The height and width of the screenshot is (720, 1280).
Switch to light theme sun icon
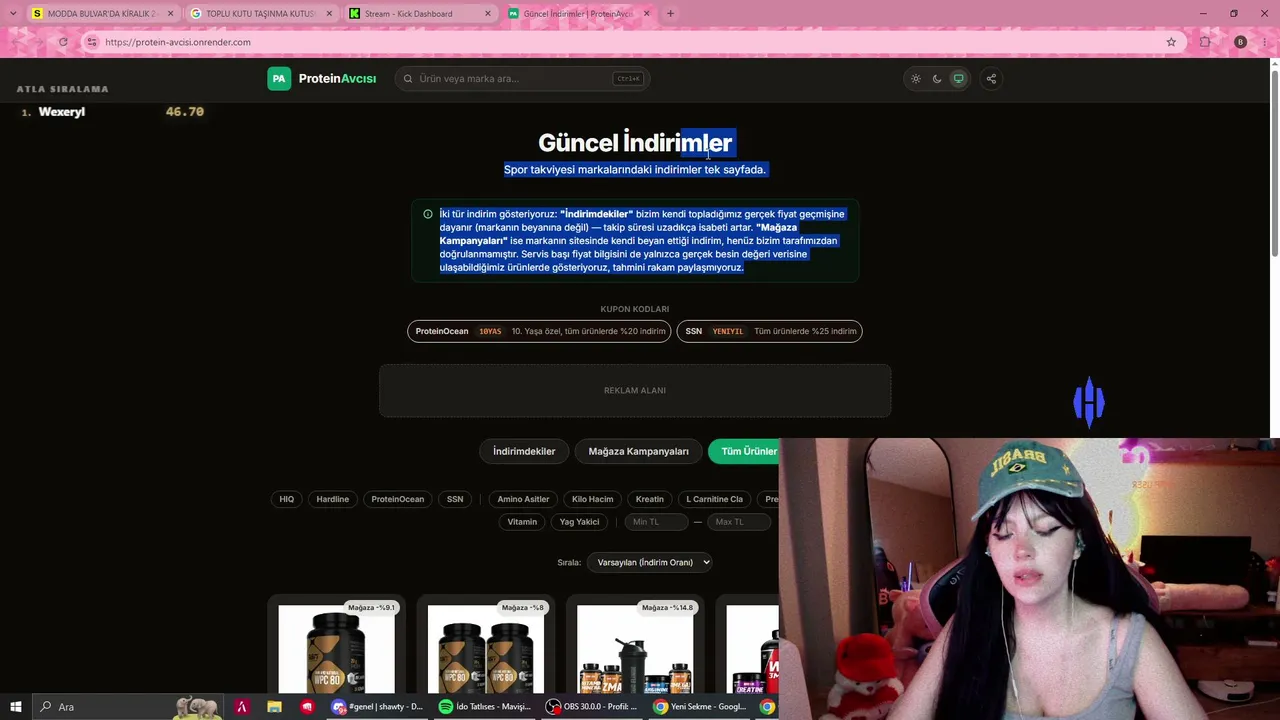pos(915,79)
